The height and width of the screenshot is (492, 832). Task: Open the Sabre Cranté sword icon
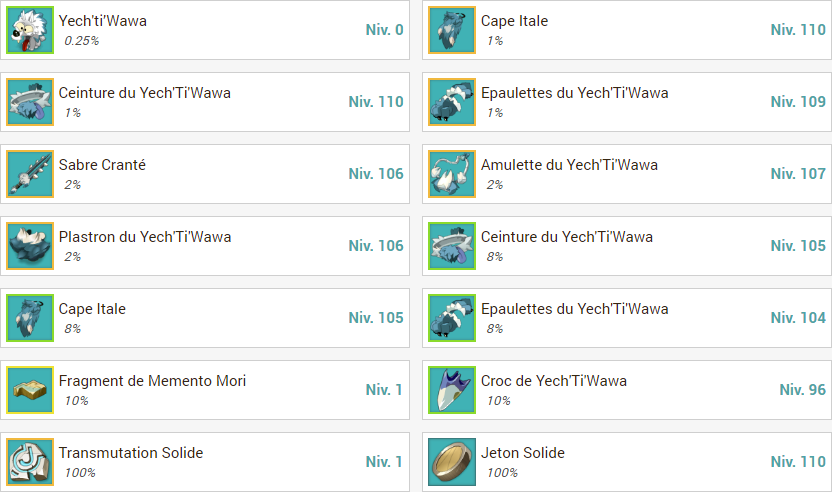pyautogui.click(x=30, y=174)
